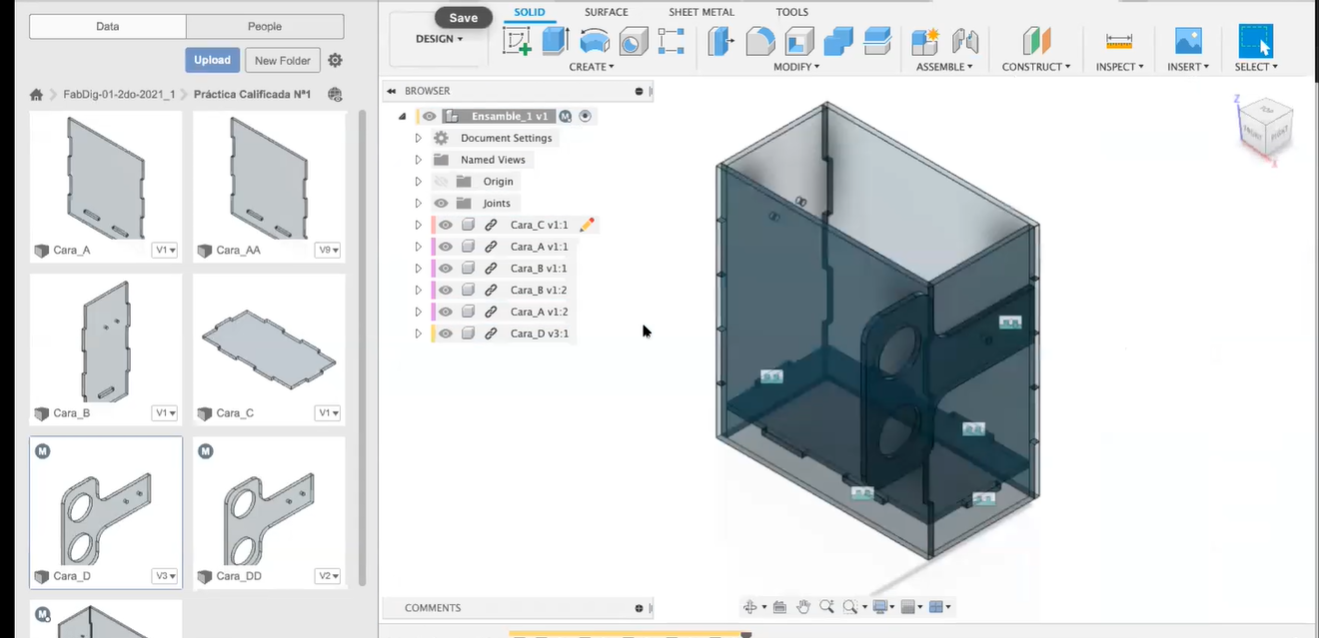This screenshot has height=638, width=1319.
Task: Open the Cara_AA V9 version dropdown
Action: 328,250
